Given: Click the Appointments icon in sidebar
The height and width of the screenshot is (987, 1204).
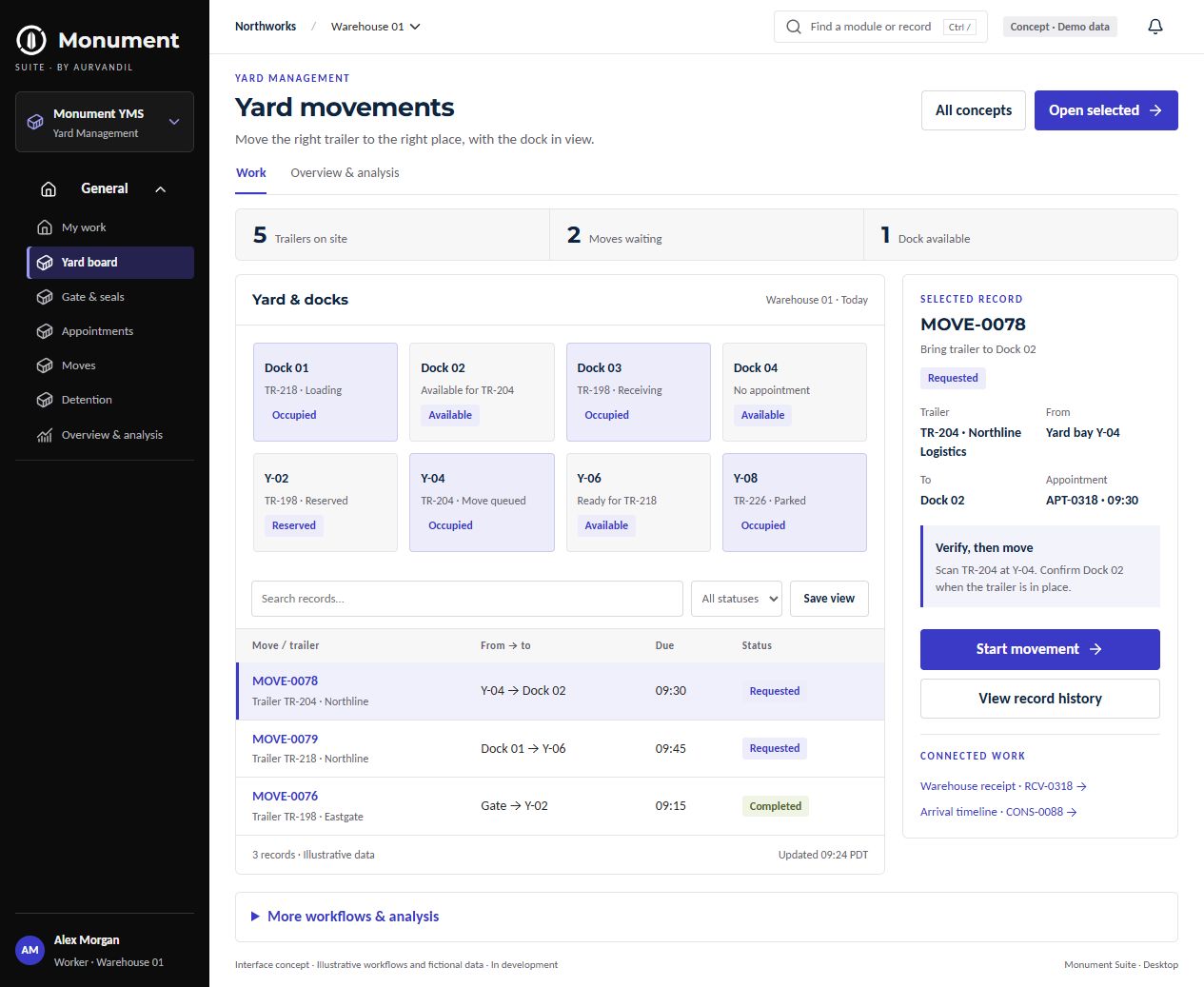Looking at the screenshot, I should (45, 331).
